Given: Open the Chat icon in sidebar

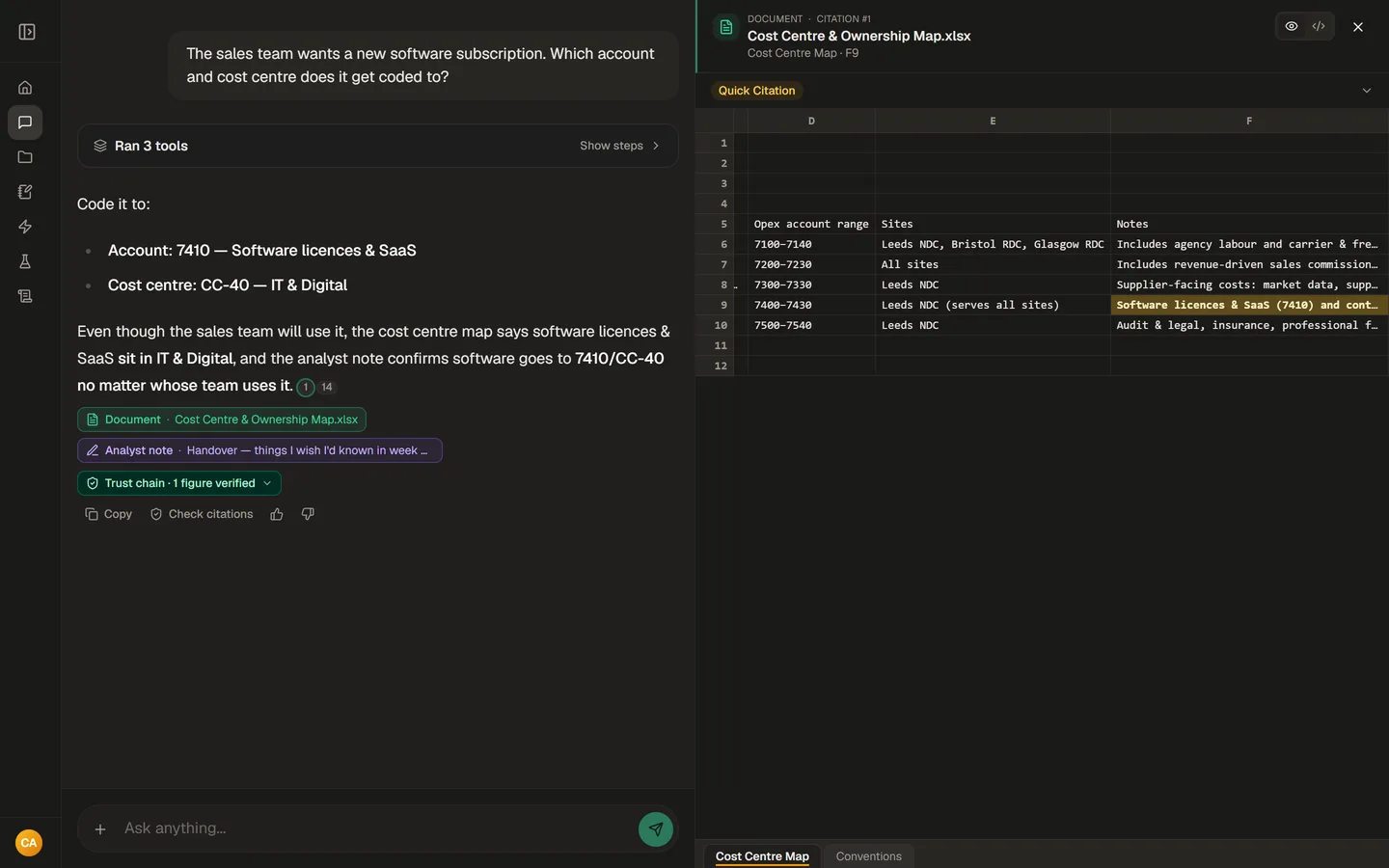Looking at the screenshot, I should [x=25, y=122].
